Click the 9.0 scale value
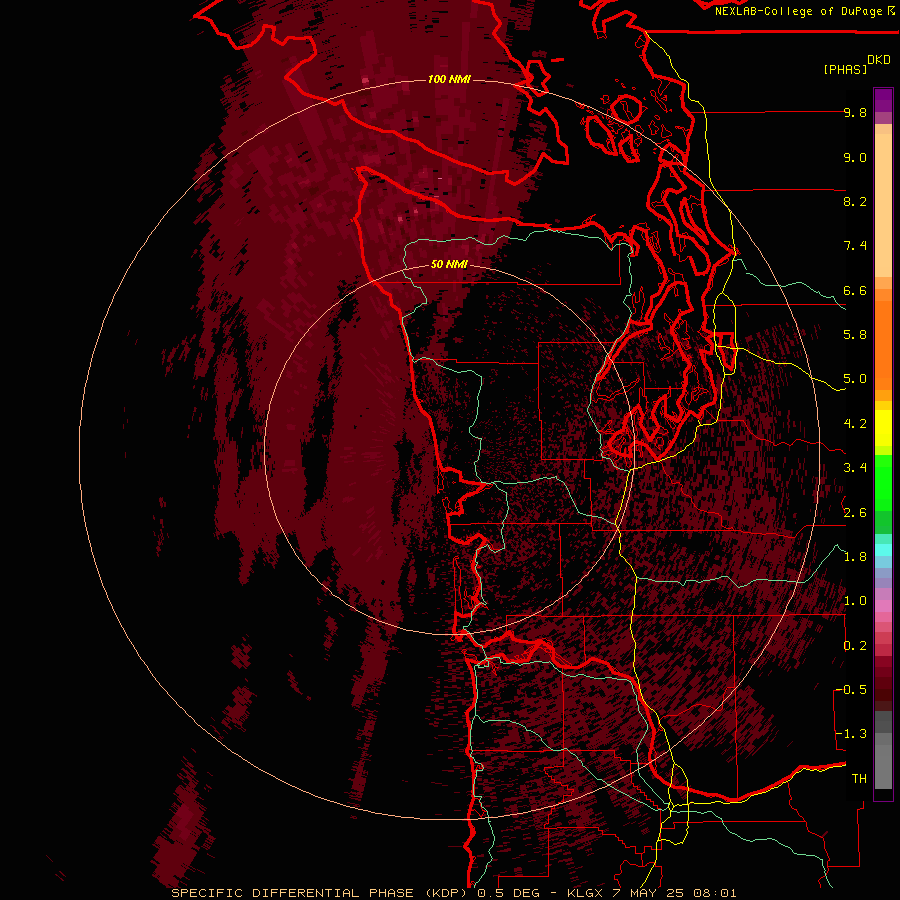Screen dimensions: 900x900 pos(855,157)
